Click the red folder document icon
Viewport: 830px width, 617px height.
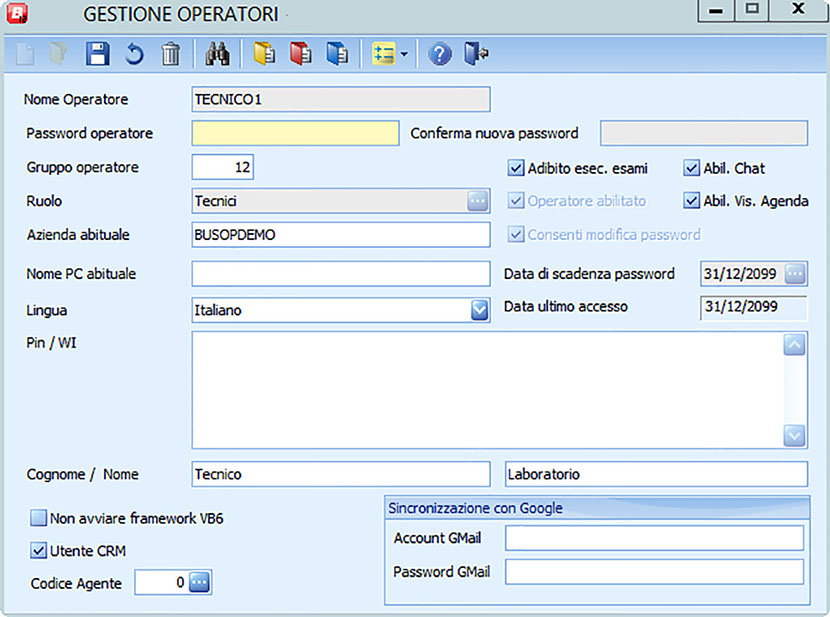[x=301, y=55]
